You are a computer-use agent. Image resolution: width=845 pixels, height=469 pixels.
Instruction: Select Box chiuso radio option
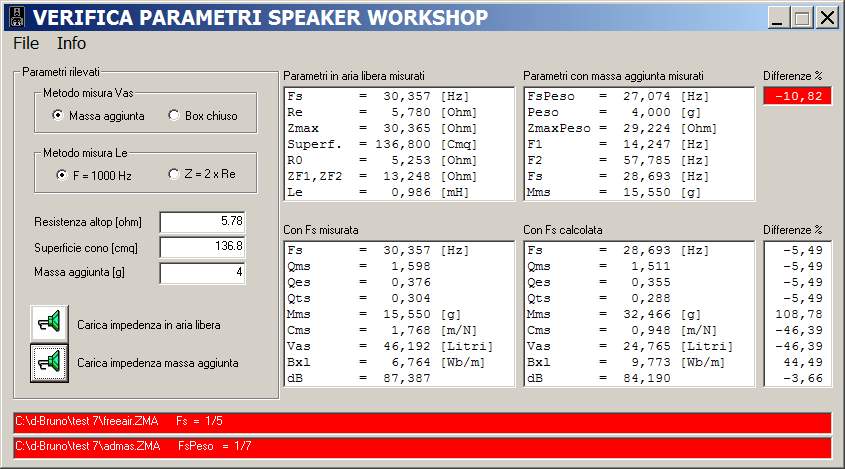coord(203,116)
